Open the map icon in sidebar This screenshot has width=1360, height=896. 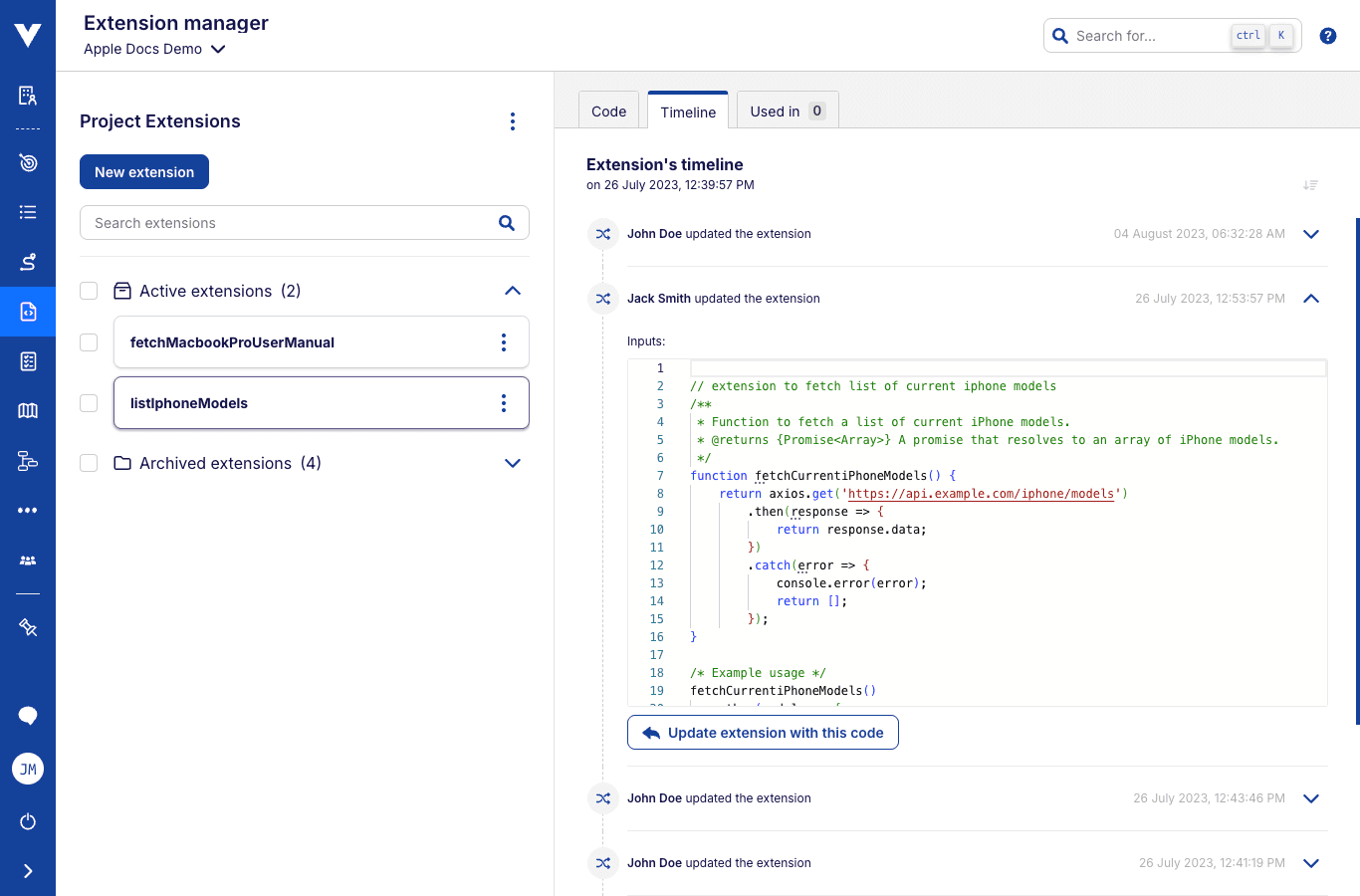(28, 410)
